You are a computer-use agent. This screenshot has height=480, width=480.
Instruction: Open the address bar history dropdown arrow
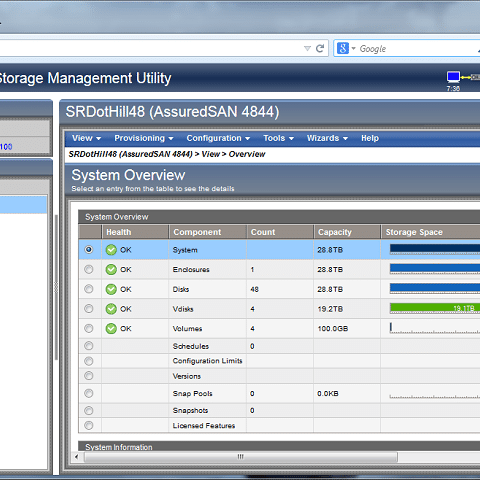pyautogui.click(x=307, y=49)
